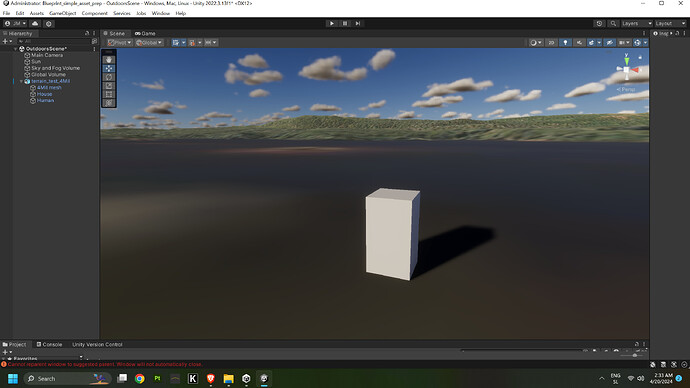This screenshot has height=388, width=690.
Task: Open the Unity cloud services icon
Action: click(x=35, y=23)
